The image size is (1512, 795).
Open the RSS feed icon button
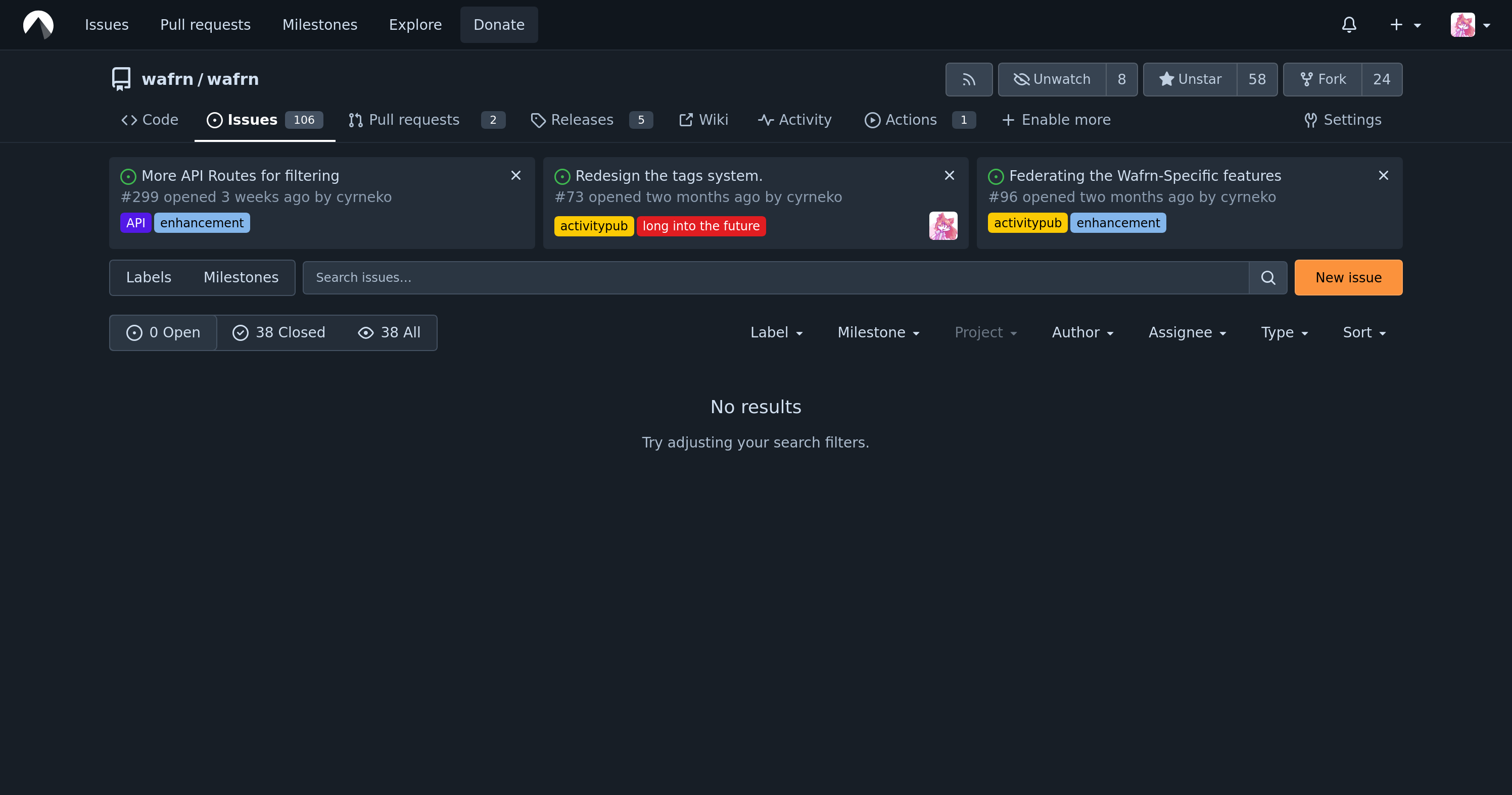pos(968,79)
